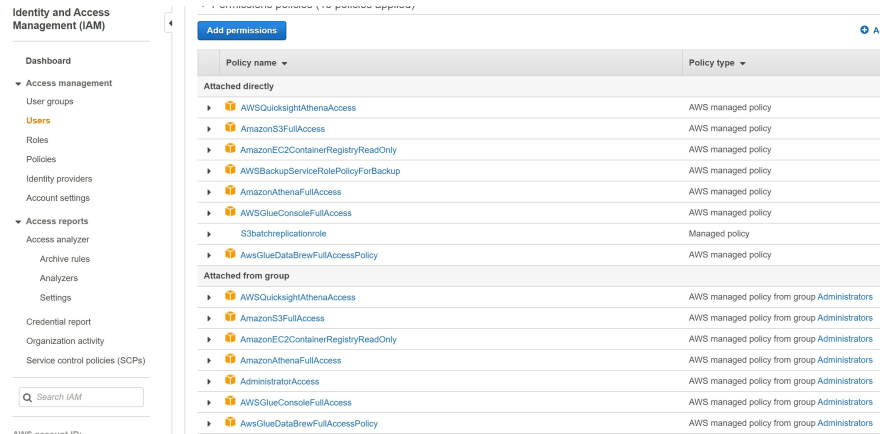Collapse the Access reports section
Viewport: 880px width, 434px height.
coord(19,222)
